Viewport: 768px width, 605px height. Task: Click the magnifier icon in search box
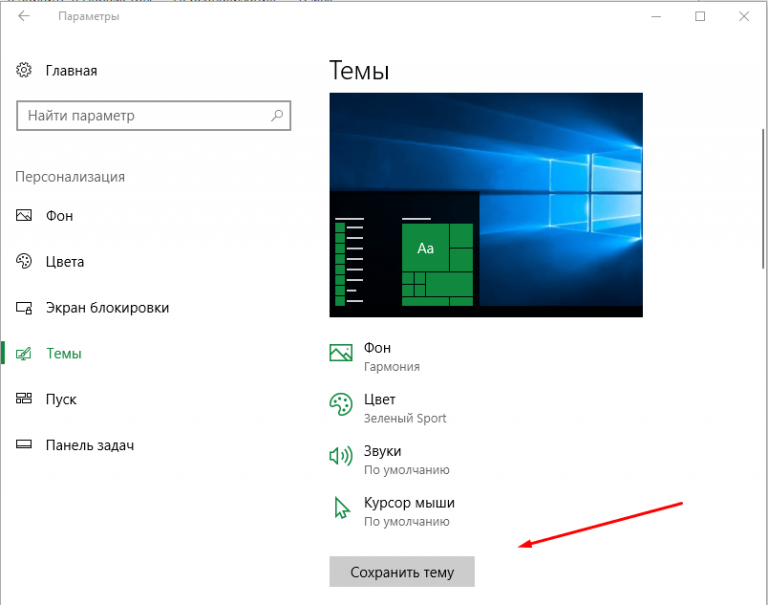[x=277, y=116]
